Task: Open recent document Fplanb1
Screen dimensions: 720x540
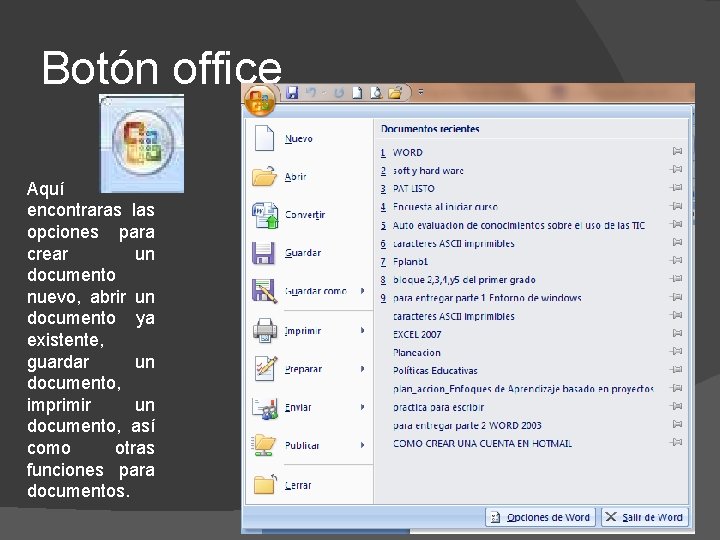Action: (410, 262)
